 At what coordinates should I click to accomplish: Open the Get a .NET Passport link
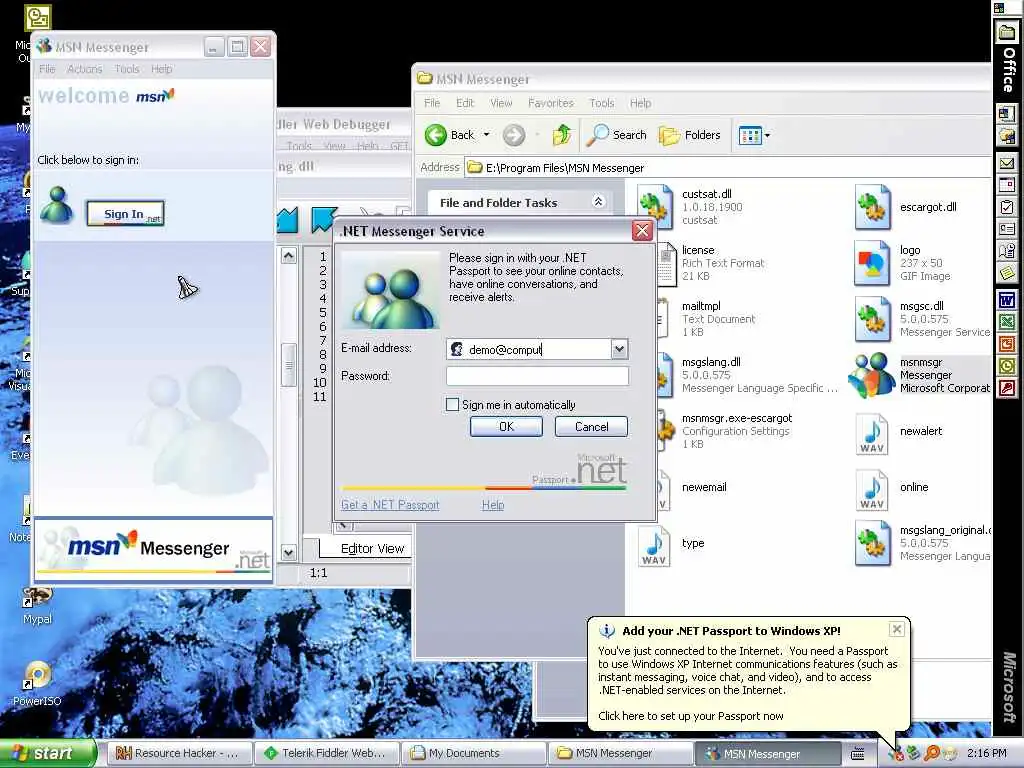coord(390,505)
